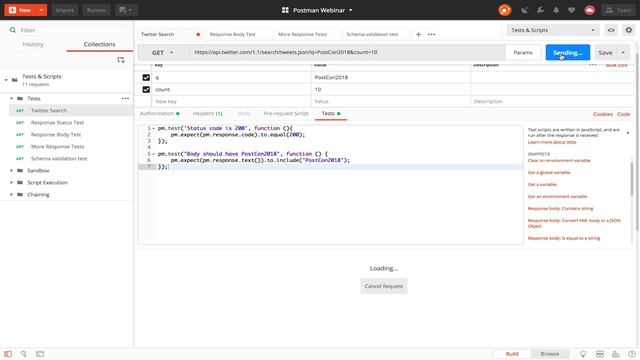This screenshot has height=360, width=640.
Task: Collapse the Tests & Scripts collection
Action: click(x=6, y=80)
